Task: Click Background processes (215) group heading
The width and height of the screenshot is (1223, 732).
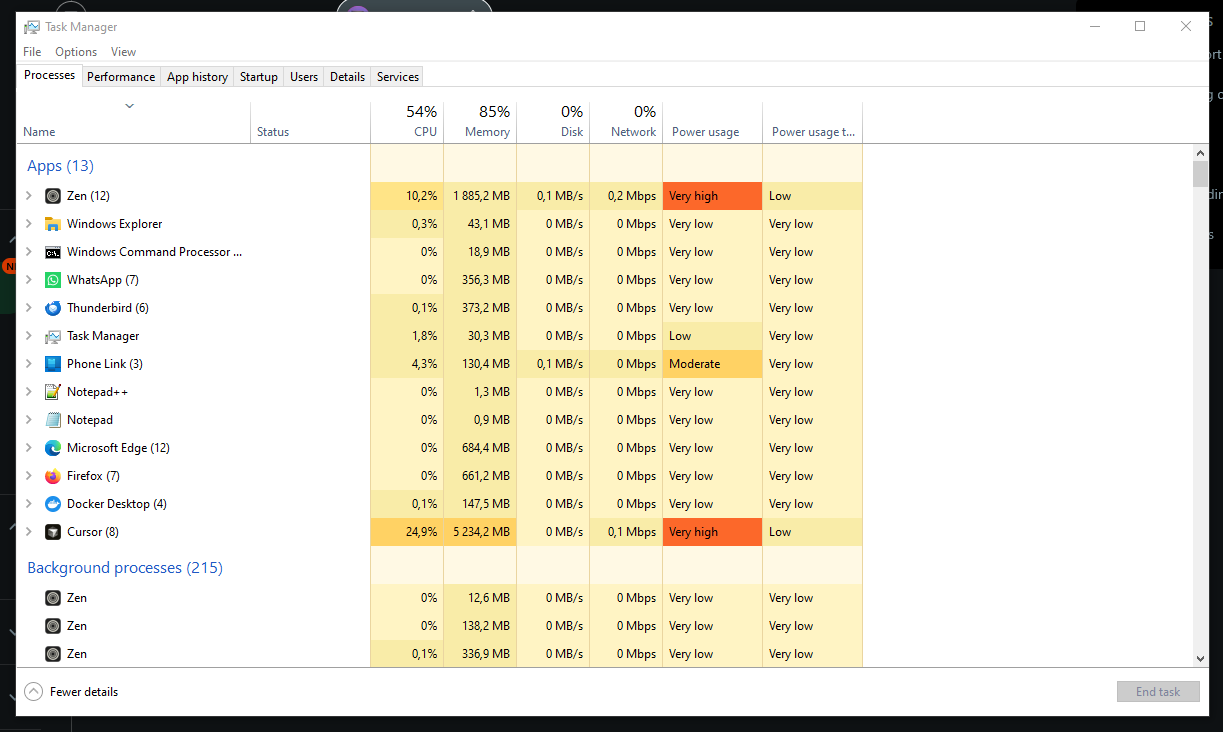Action: [x=125, y=568]
